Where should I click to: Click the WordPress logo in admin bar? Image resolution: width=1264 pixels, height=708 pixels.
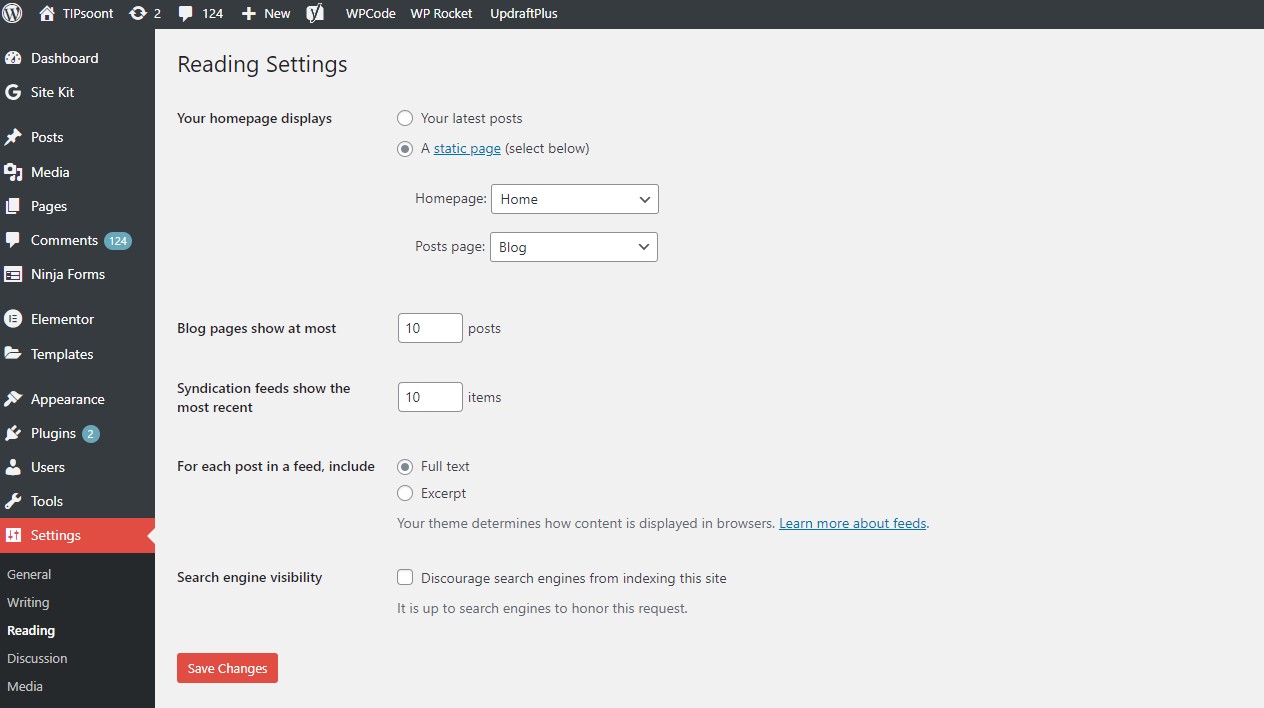pyautogui.click(x=13, y=14)
